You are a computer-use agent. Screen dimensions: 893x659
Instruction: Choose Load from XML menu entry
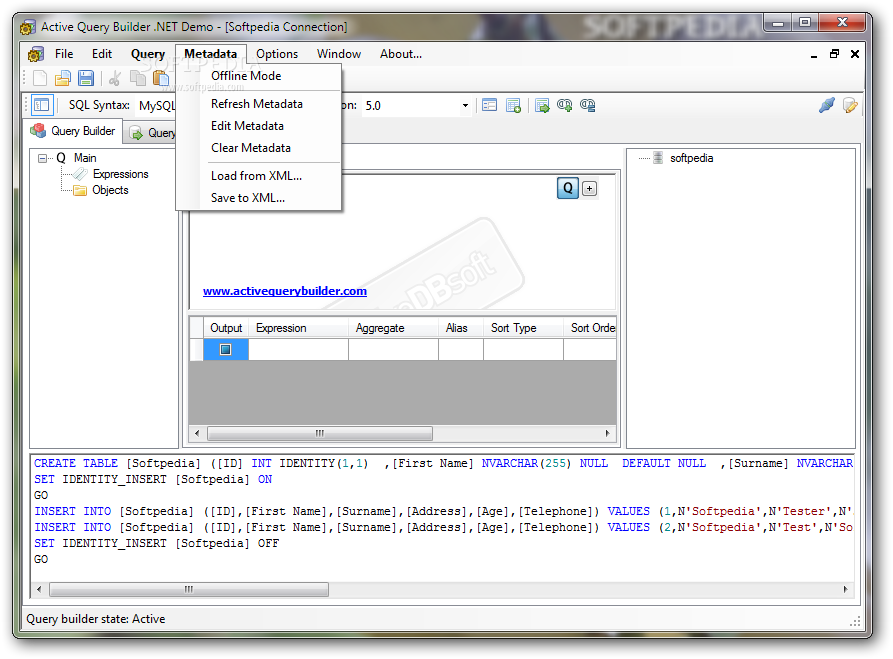point(259,176)
